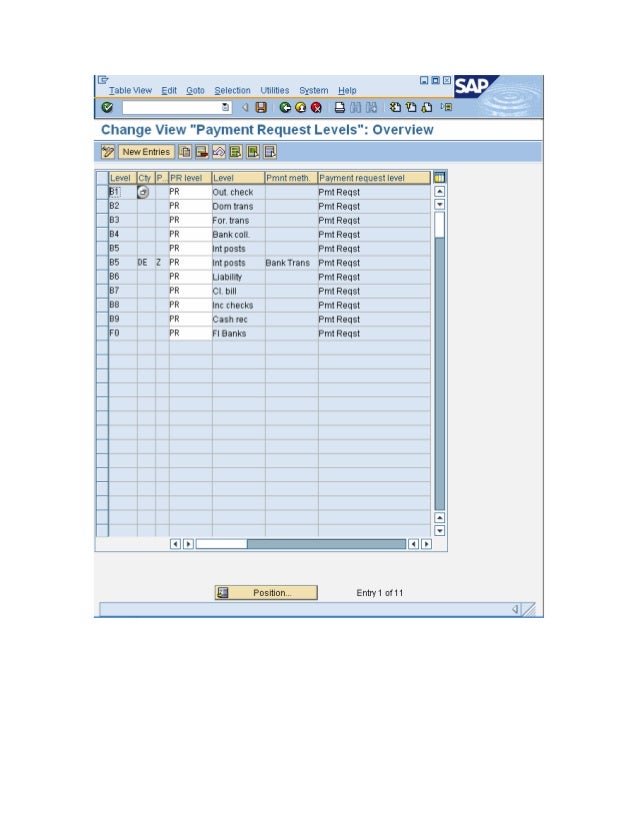Click the Next Page icon
This screenshot has height=826, width=638.
pos(427,107)
